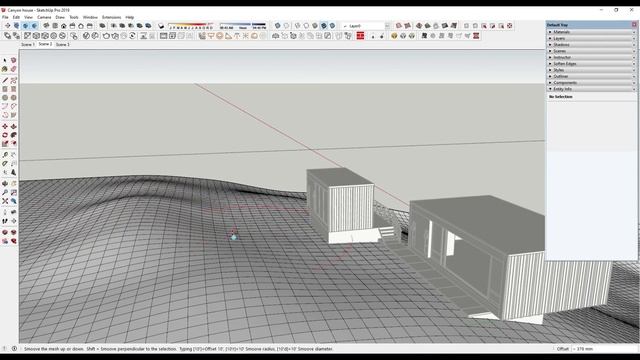Expand the Materials tray panel
The width and height of the screenshot is (640, 360).
click(x=591, y=32)
